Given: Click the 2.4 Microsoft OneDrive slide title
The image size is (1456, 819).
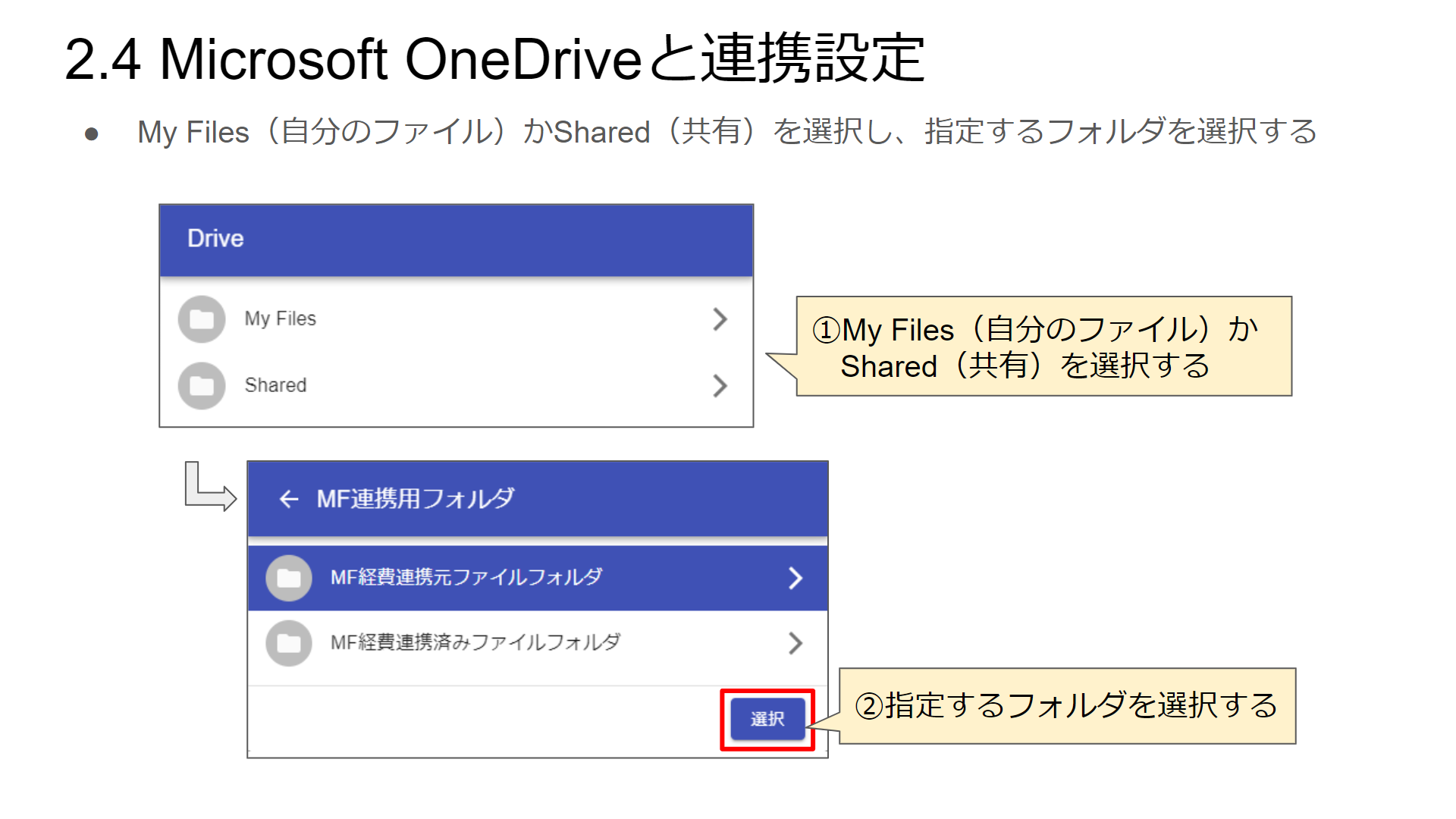Looking at the screenshot, I should point(494,58).
